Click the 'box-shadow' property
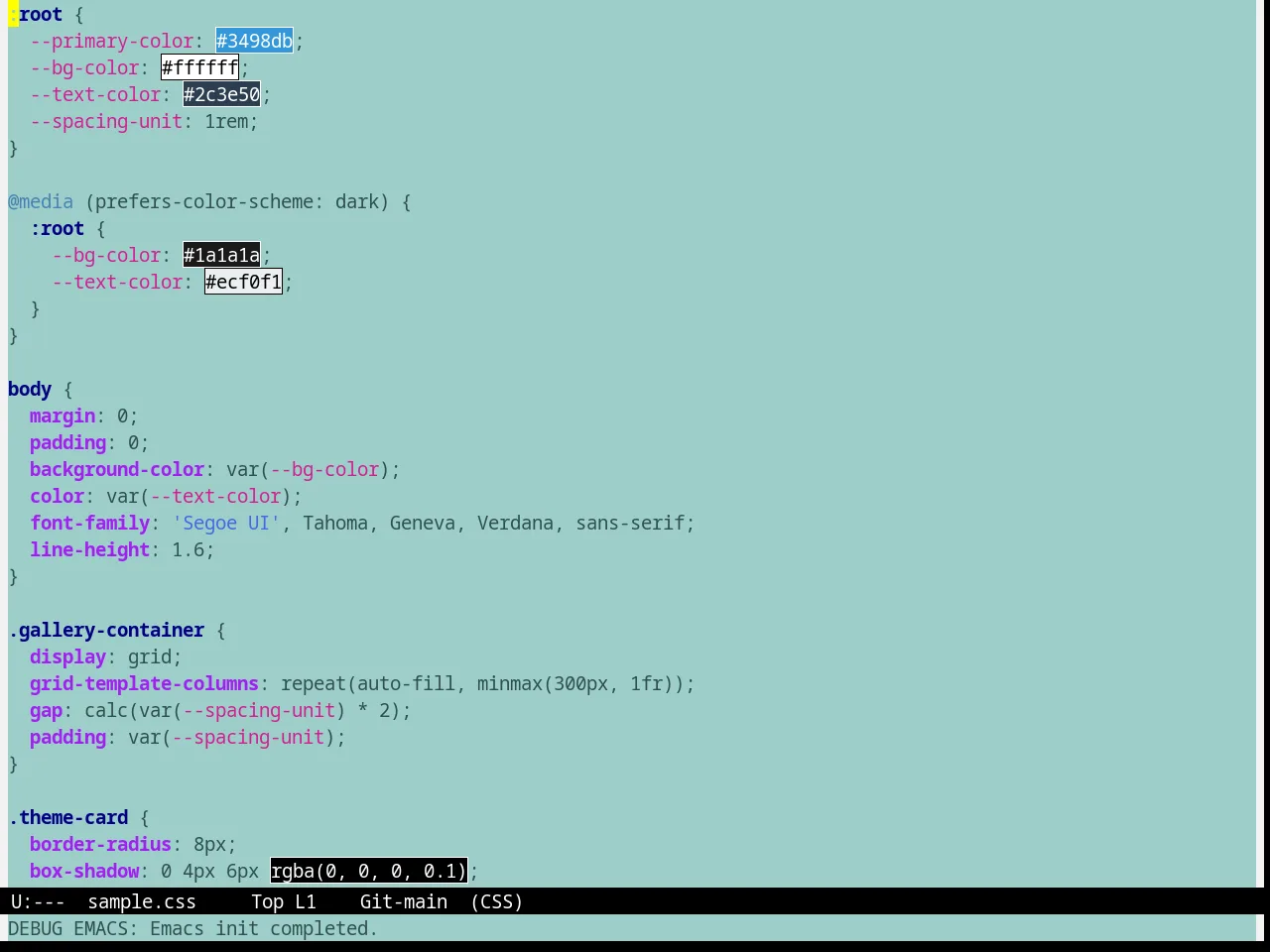The width and height of the screenshot is (1270, 952). [84, 871]
